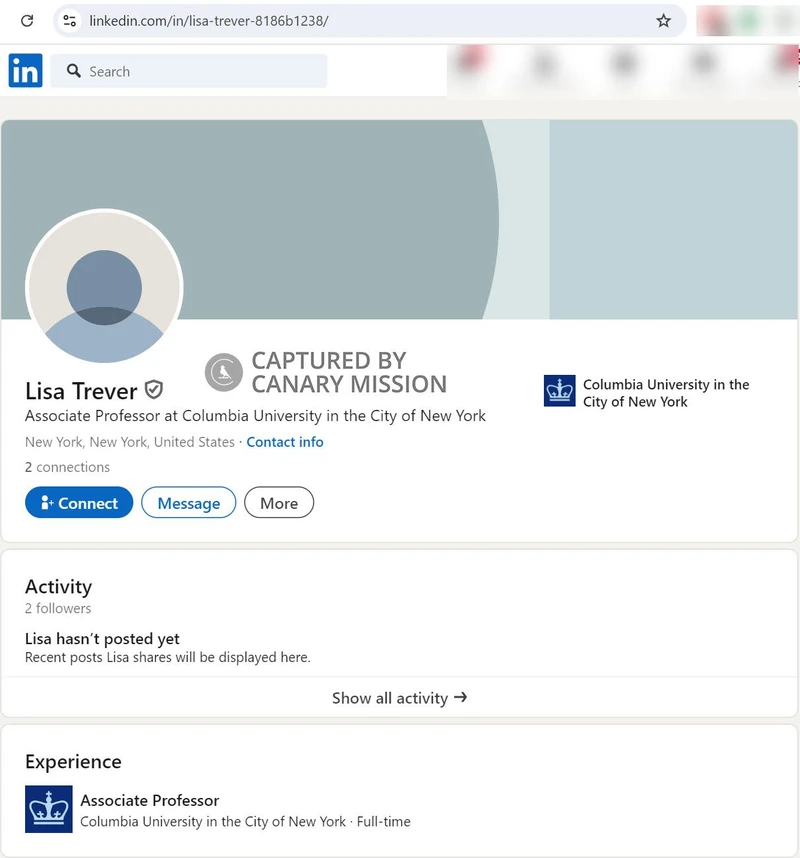Click the Columbia University crown logo beside the profile
The image size is (800, 858).
click(x=560, y=391)
